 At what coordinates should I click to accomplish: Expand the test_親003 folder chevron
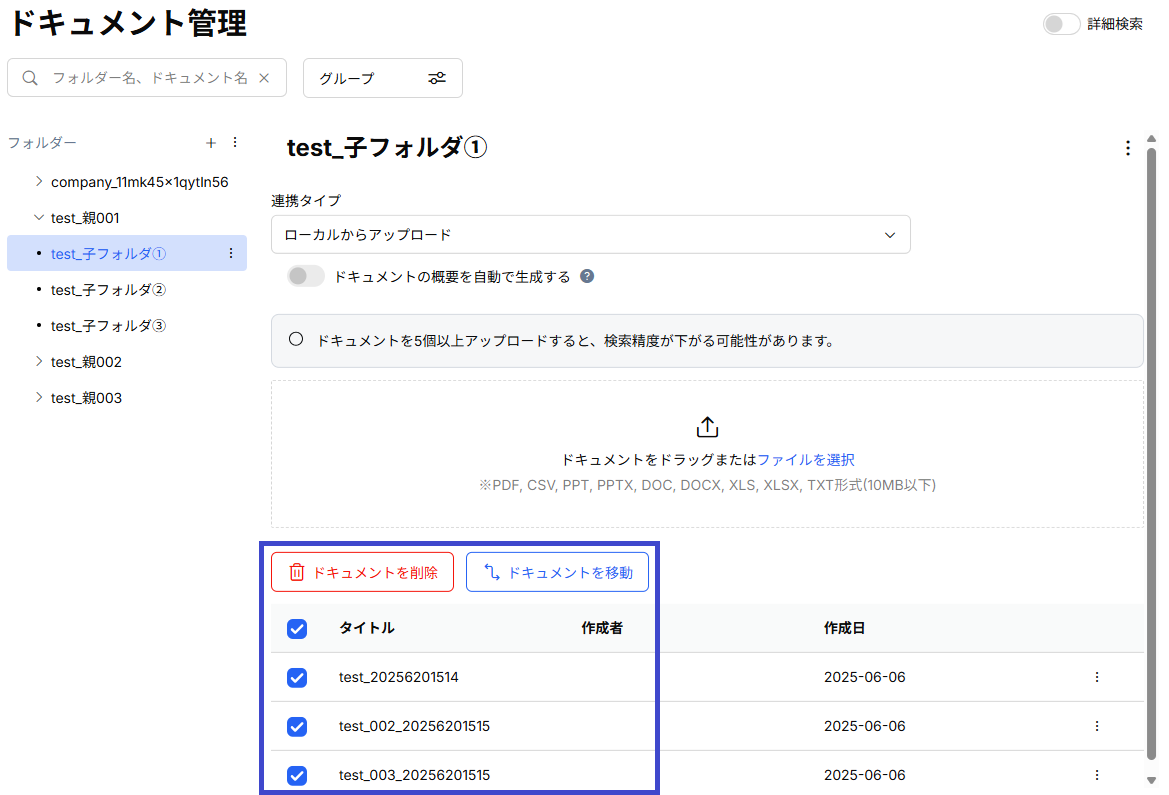coord(39,398)
